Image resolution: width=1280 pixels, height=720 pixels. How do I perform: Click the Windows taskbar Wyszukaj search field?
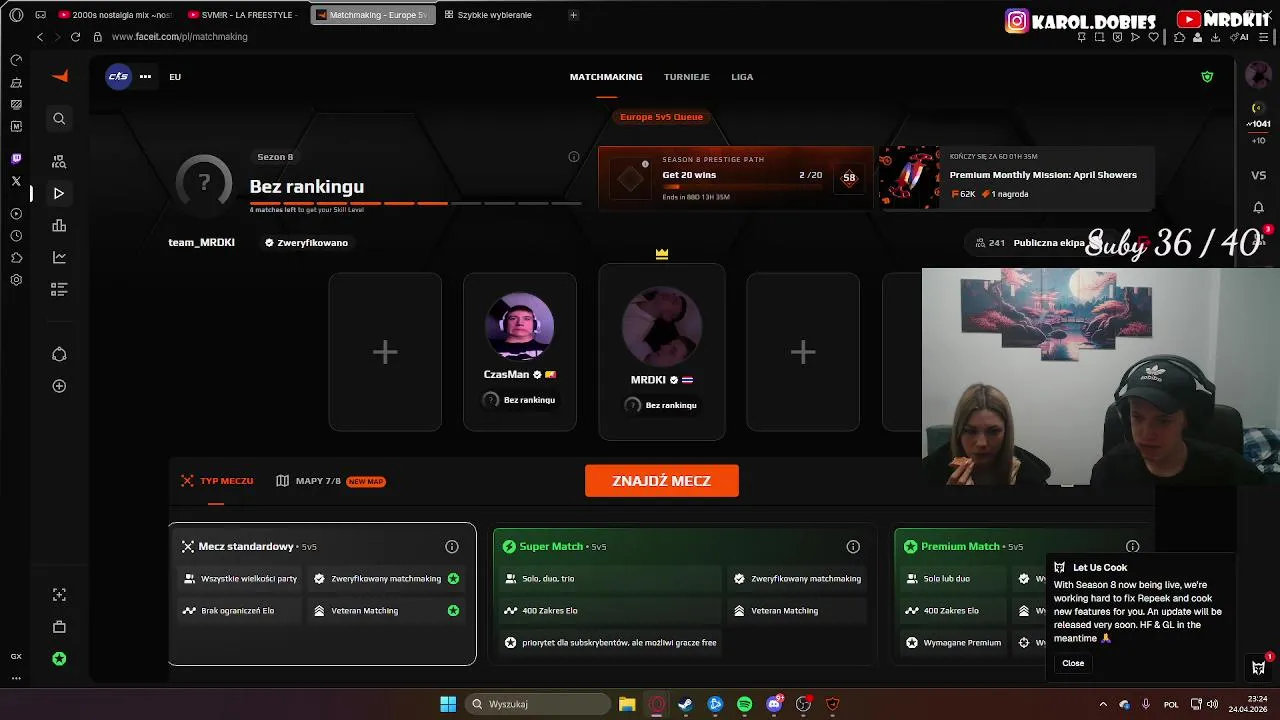pos(538,704)
